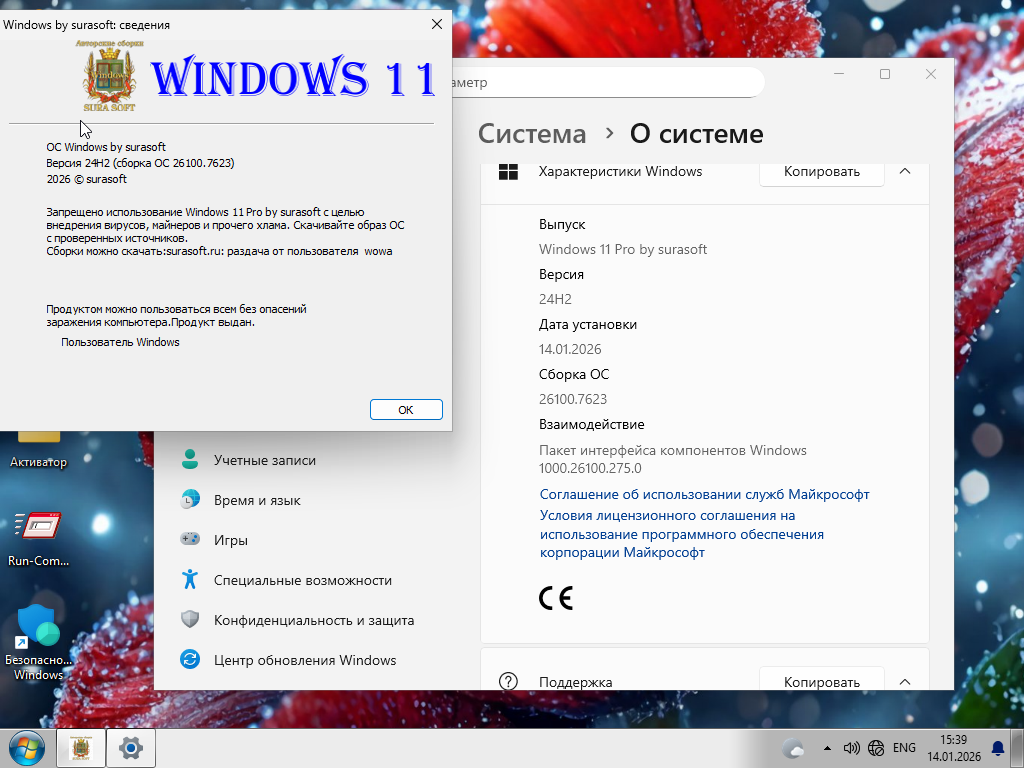Screen dimensions: 1024x768
Task: Open the Run-Command desktop shortcut
Action: 38,537
